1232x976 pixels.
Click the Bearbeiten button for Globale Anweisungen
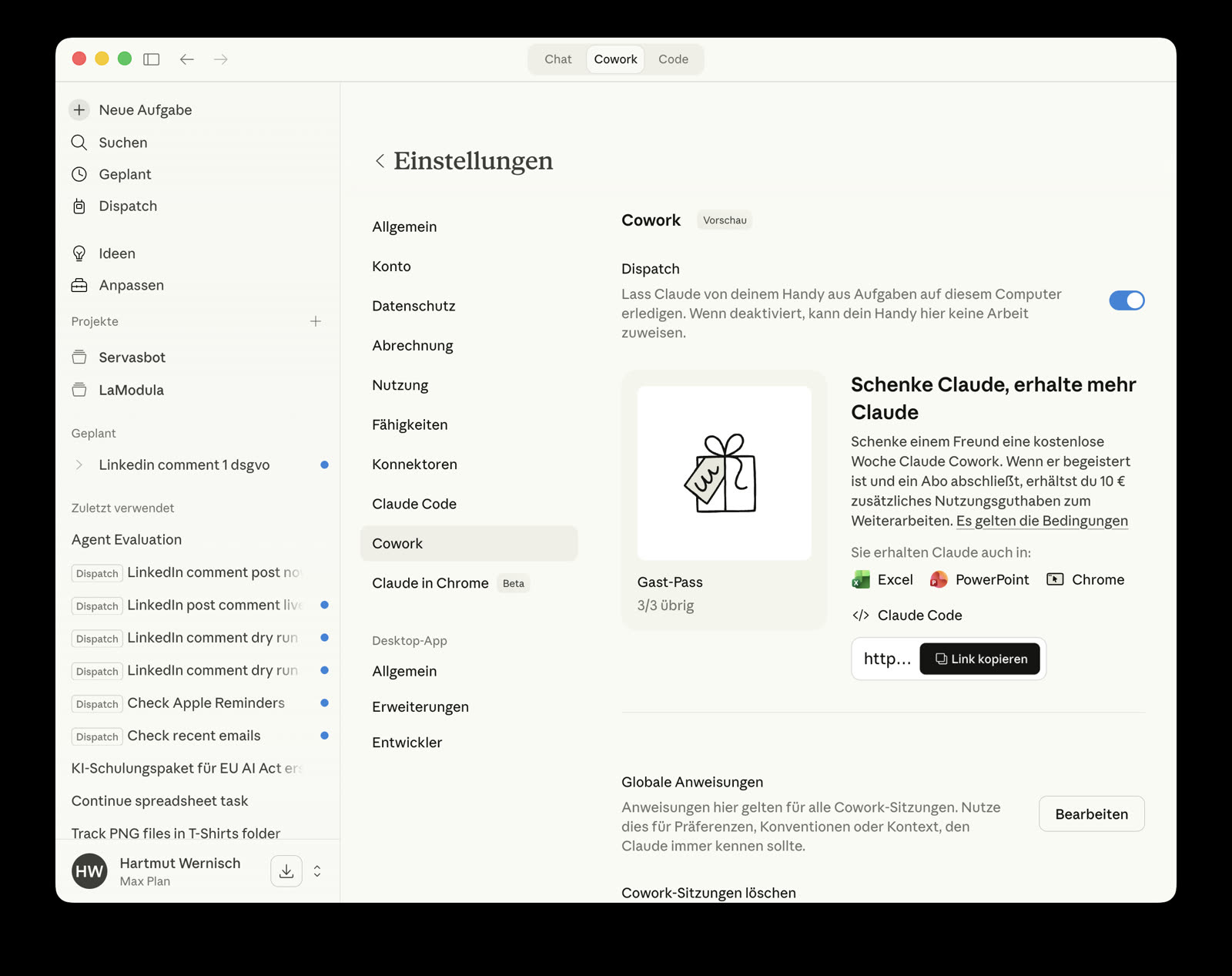[1091, 814]
